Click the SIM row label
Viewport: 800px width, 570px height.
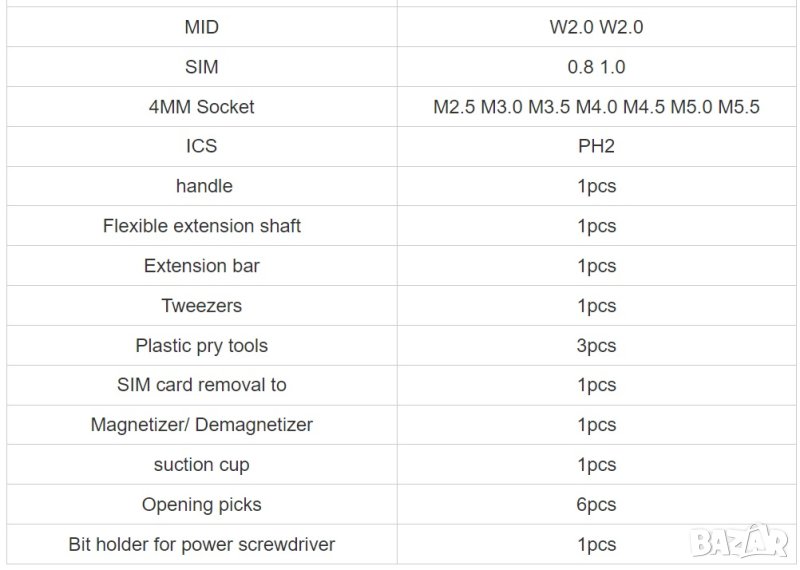[x=202, y=67]
